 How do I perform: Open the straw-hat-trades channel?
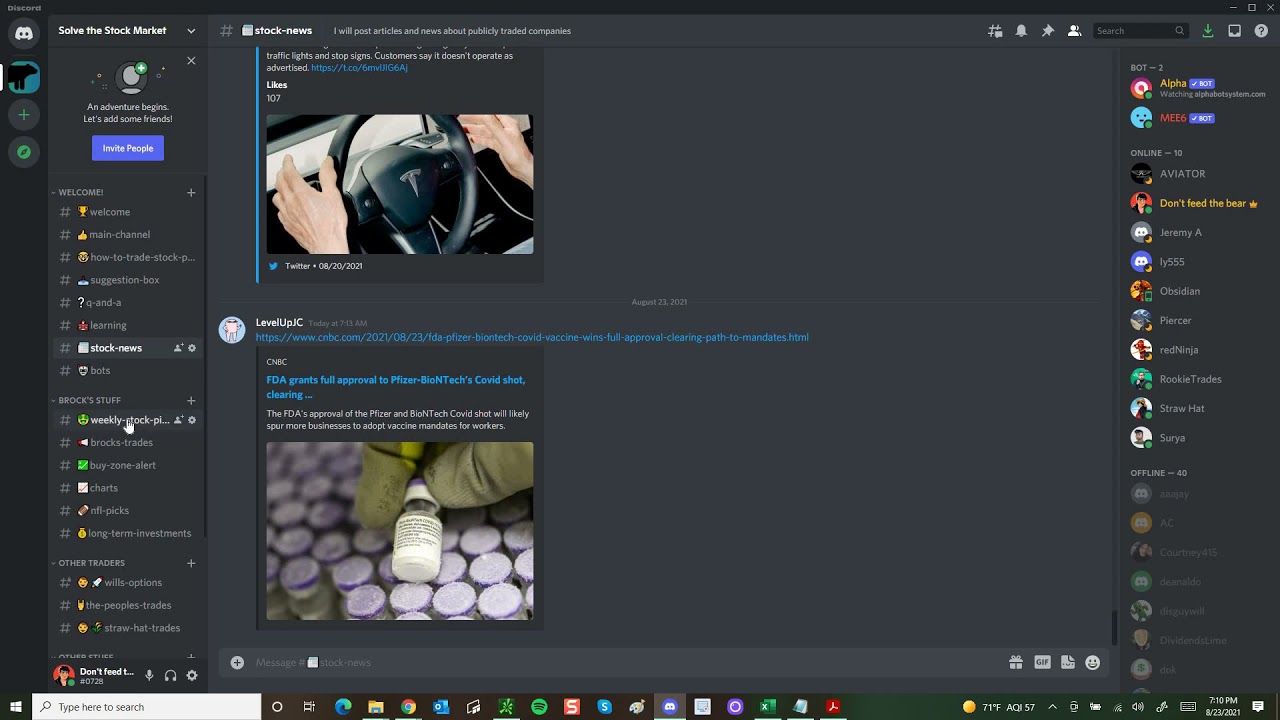[127, 628]
